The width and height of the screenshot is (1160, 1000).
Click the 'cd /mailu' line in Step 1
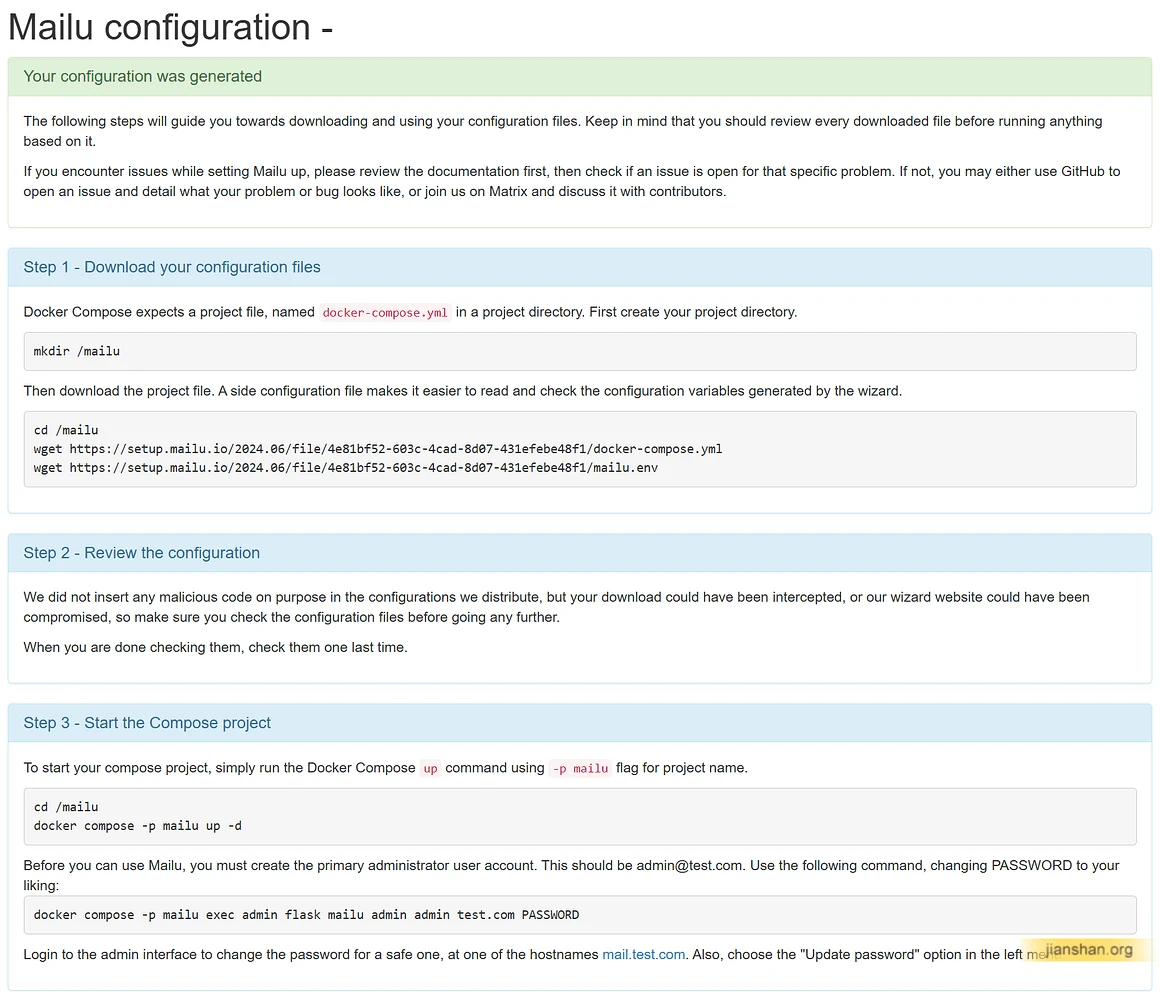click(66, 430)
